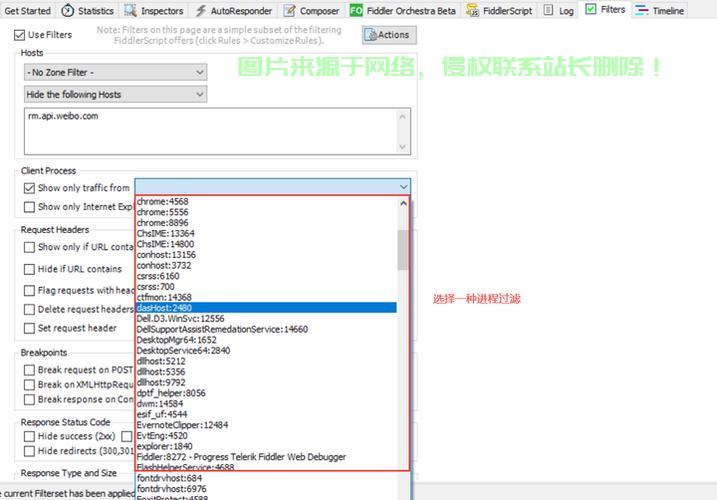Click the Actions button
The width and height of the screenshot is (717, 500).
tap(389, 35)
